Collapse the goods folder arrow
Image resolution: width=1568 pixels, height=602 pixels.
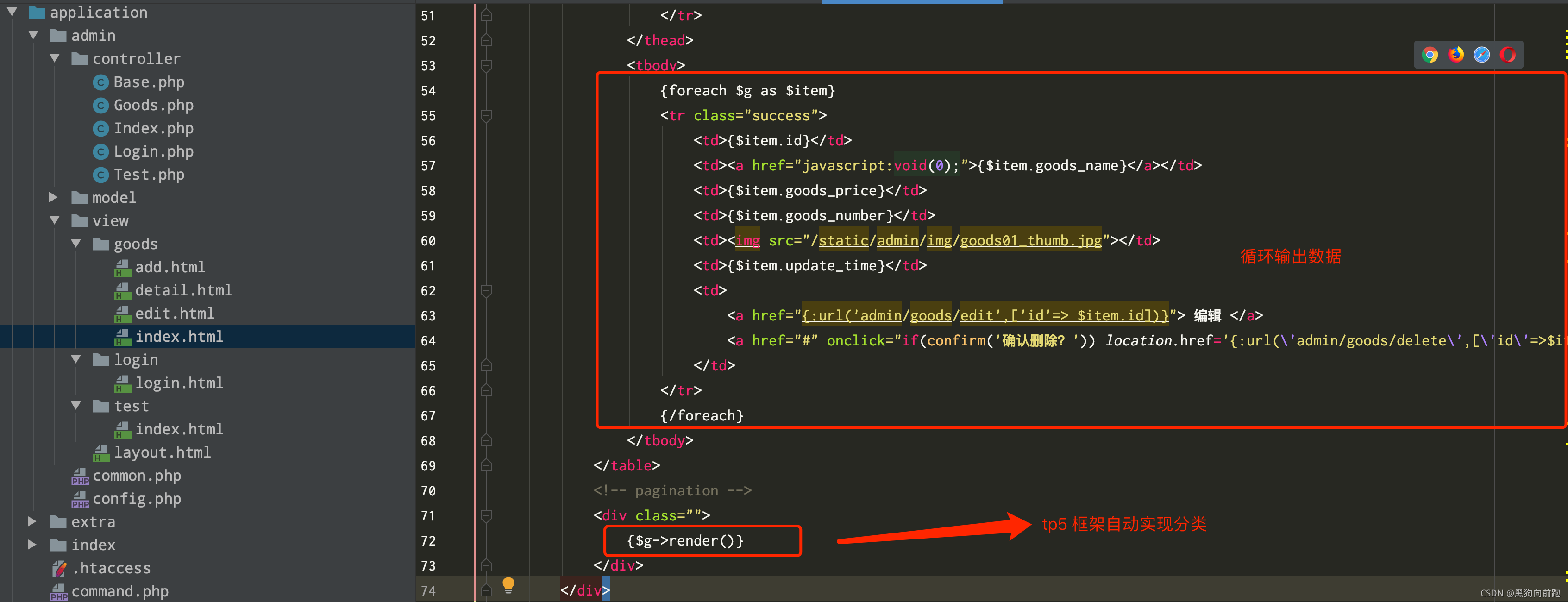(76, 244)
